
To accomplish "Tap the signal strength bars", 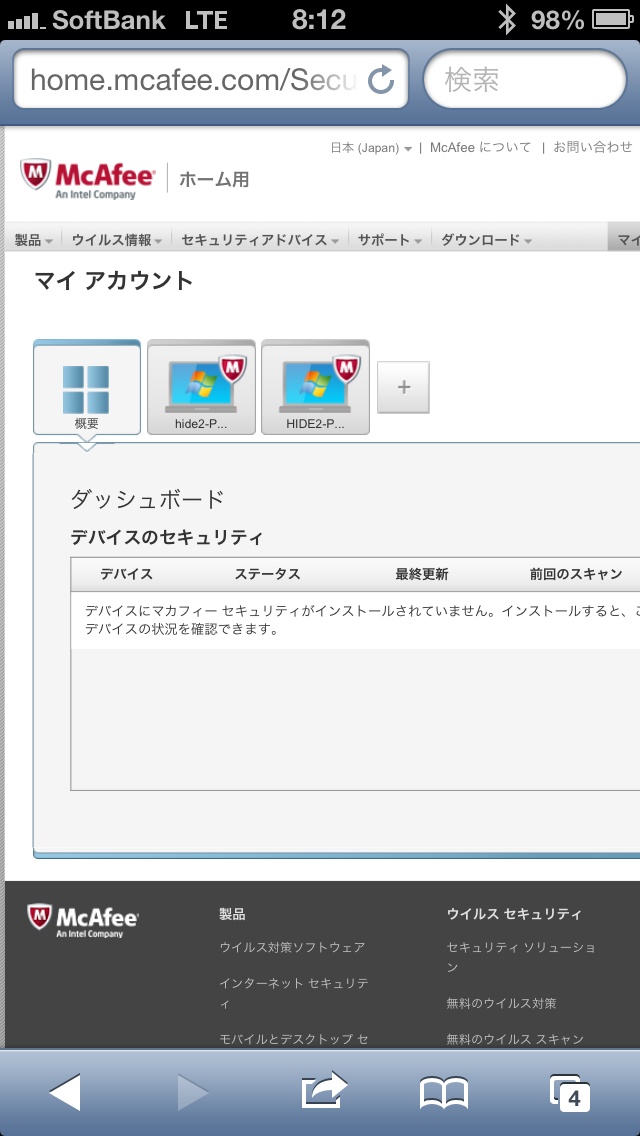I will [26, 22].
